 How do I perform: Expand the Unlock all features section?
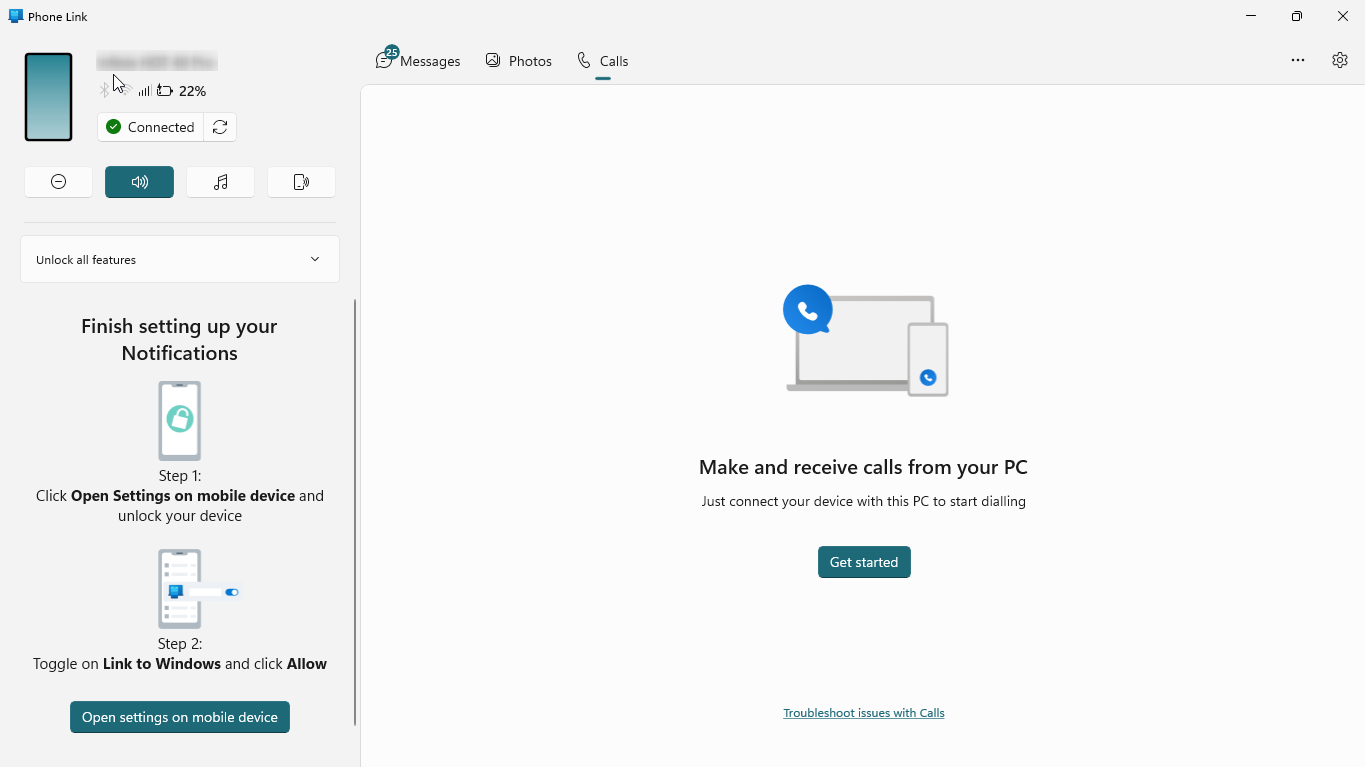tap(179, 259)
